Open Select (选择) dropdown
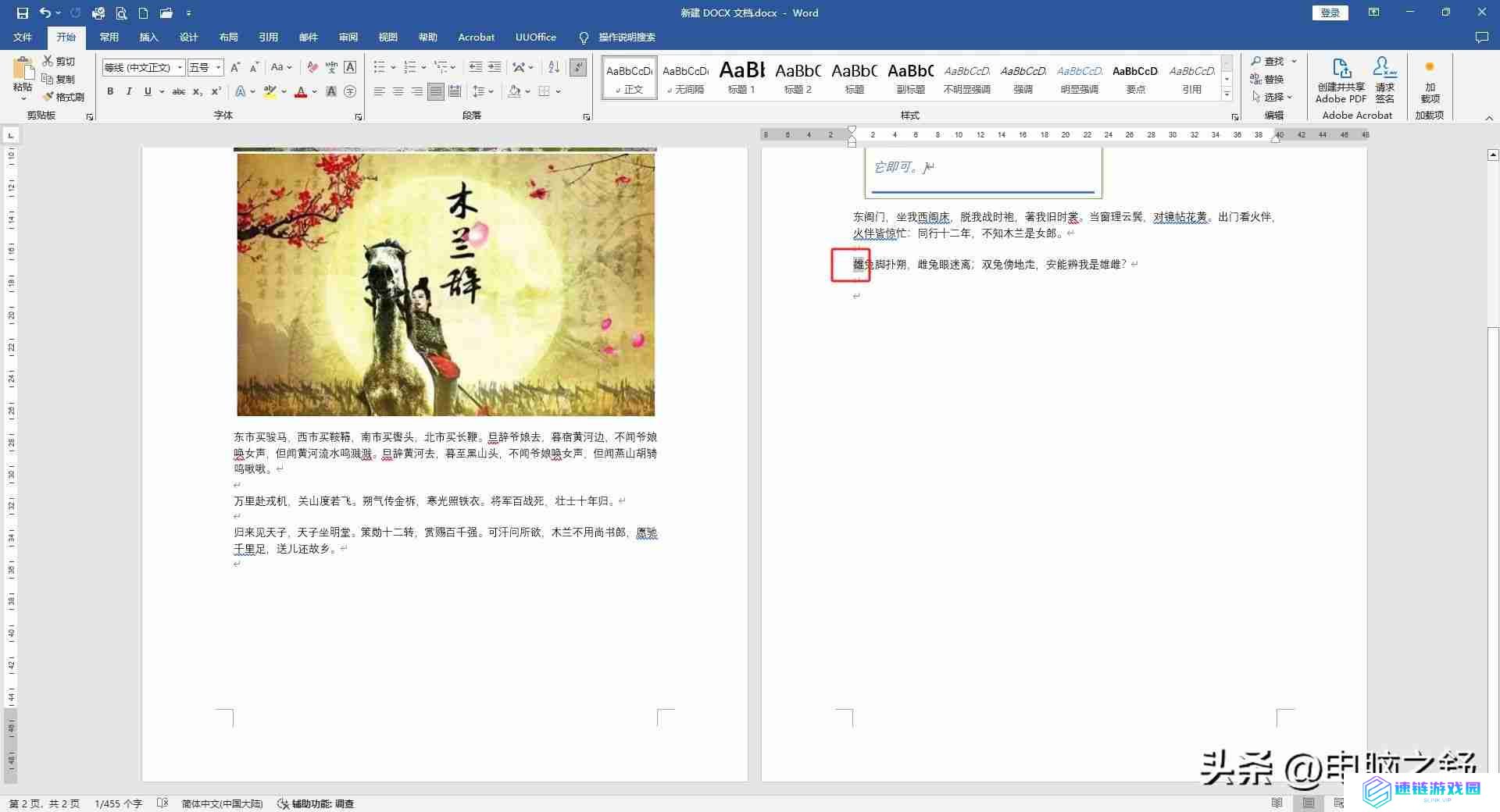The image size is (1500, 812). pos(1272,97)
